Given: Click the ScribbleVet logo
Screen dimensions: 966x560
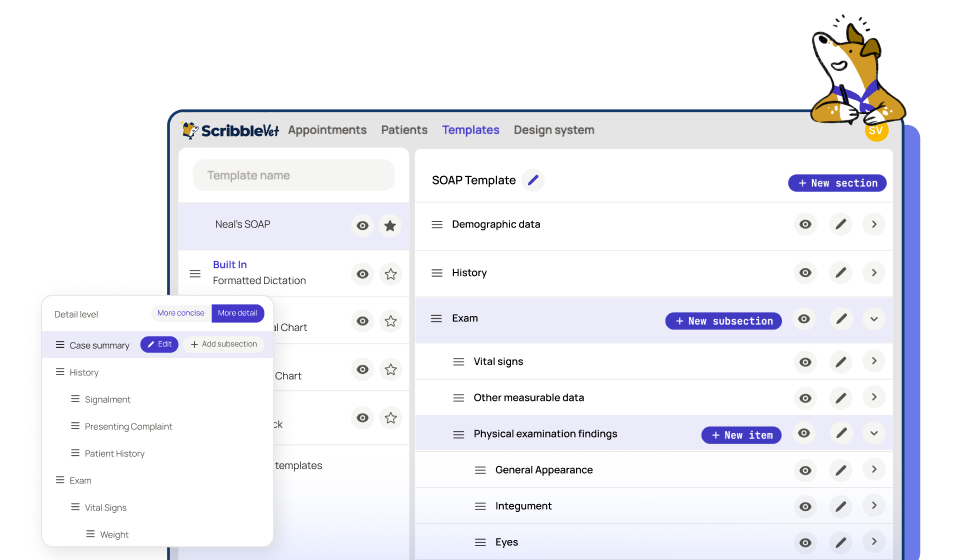Looking at the screenshot, I should pos(230,130).
